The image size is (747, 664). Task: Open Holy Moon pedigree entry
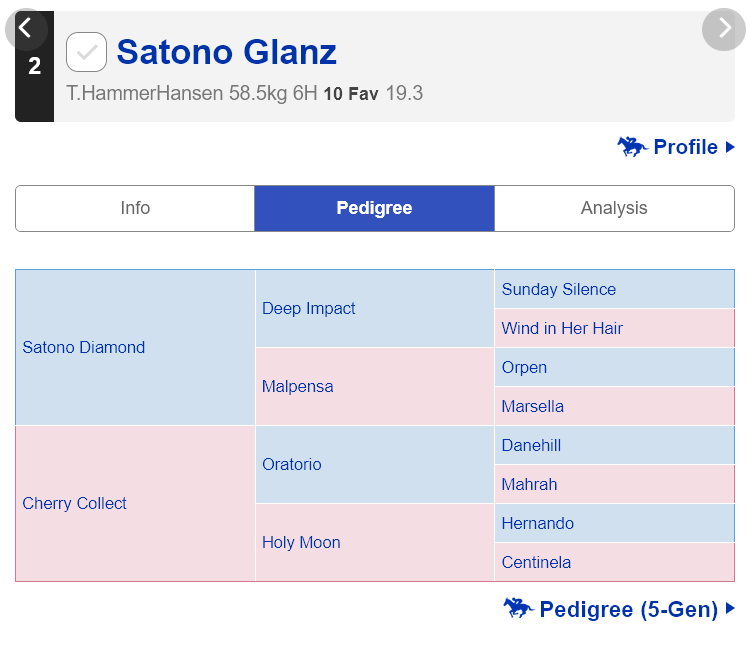point(301,542)
